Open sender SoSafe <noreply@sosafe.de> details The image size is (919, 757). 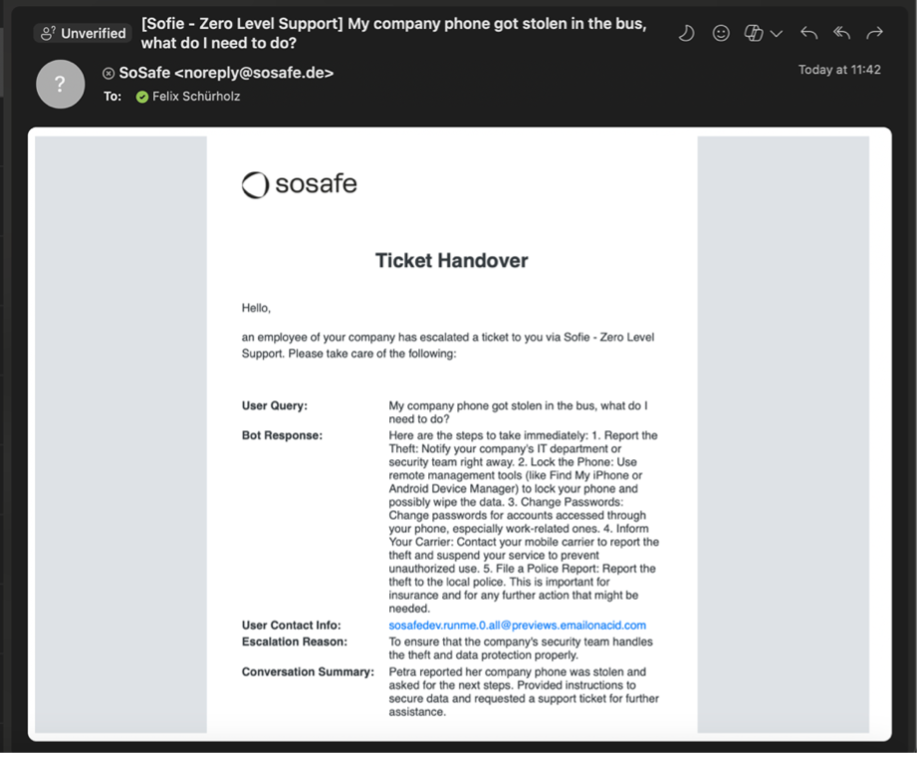pyautogui.click(x=226, y=73)
